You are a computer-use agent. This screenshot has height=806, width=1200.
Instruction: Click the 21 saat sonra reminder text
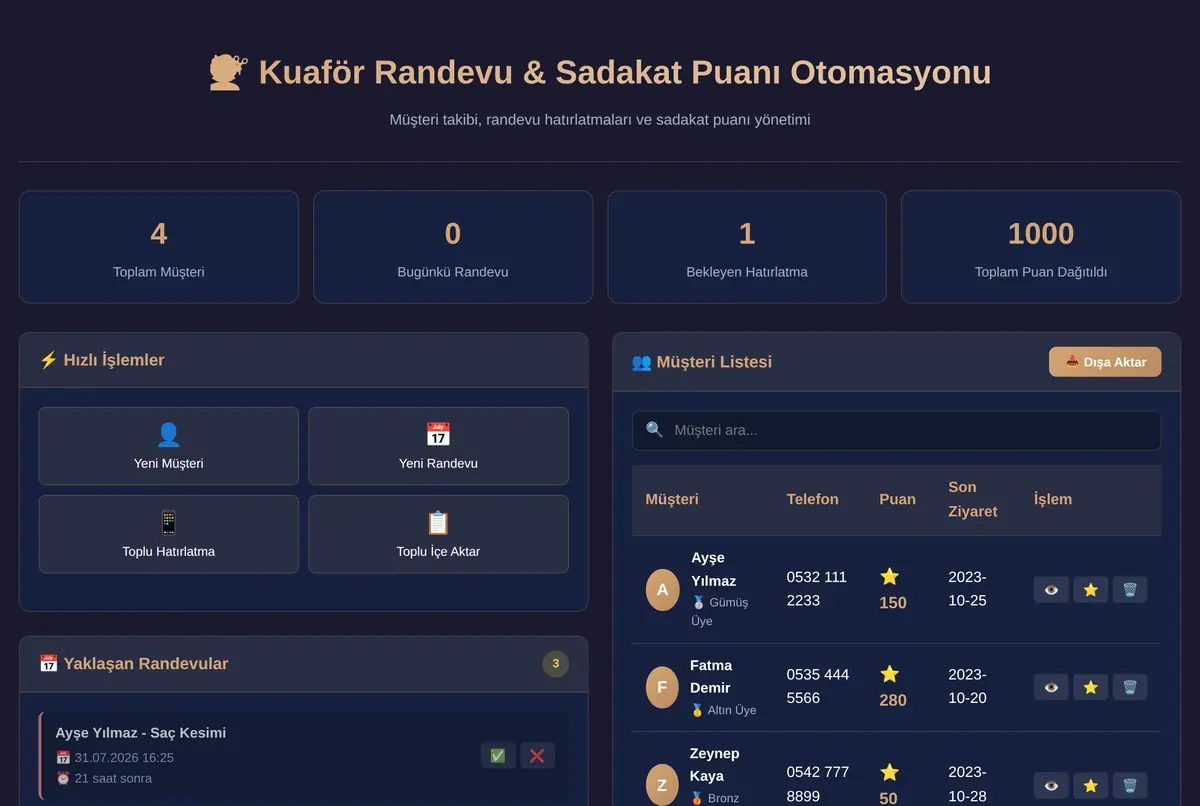[104, 778]
